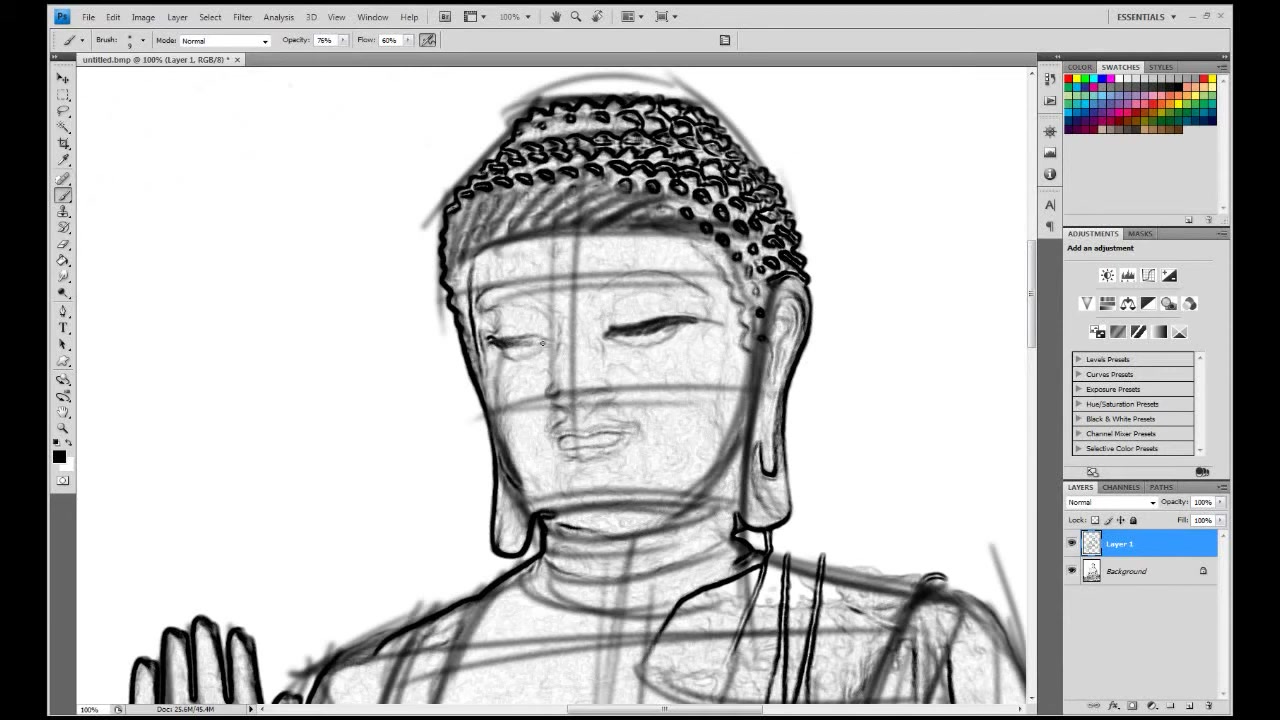The image size is (1280, 720).
Task: Open the layer Opacity arrow
Action: (x=1219, y=502)
